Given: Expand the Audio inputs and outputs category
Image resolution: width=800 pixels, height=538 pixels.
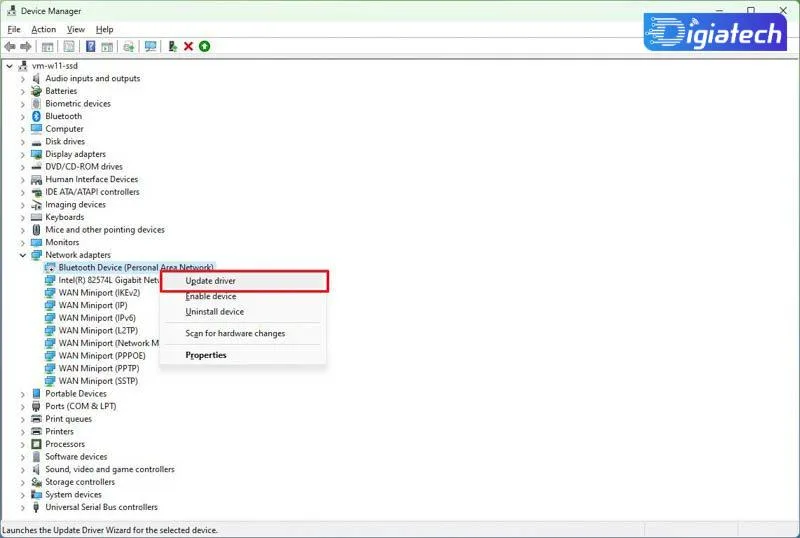Looking at the screenshot, I should (x=22, y=79).
